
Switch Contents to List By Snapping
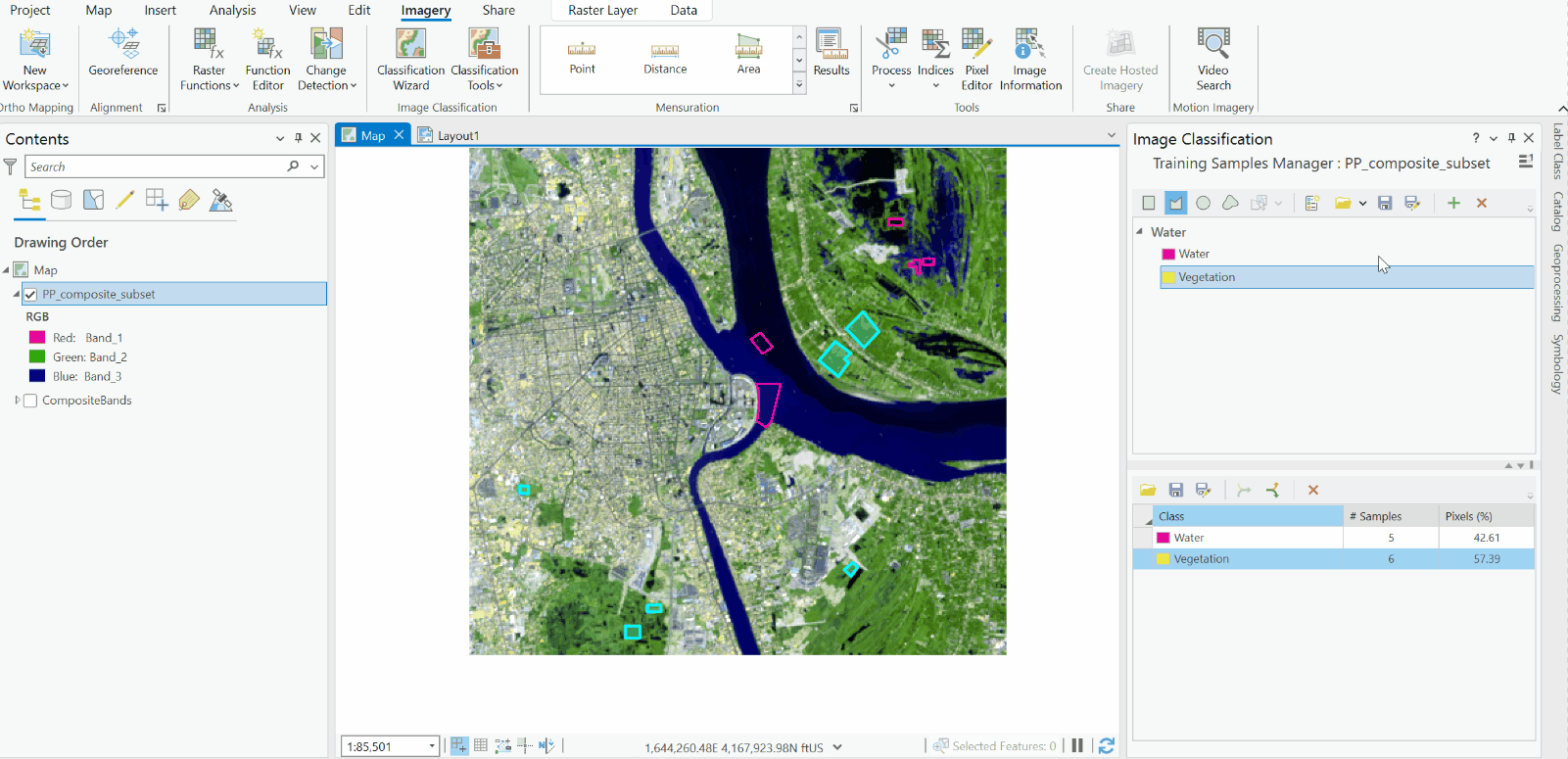point(157,201)
